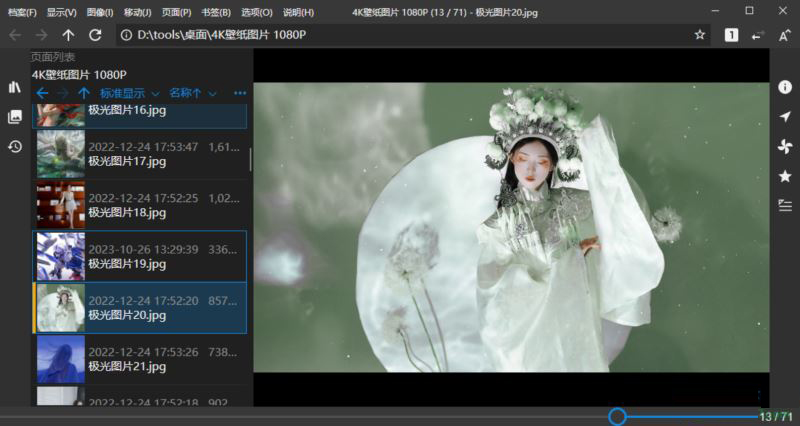Image resolution: width=800 pixels, height=426 pixels.
Task: Open the 标准显示 view dropdown
Action: 130,93
